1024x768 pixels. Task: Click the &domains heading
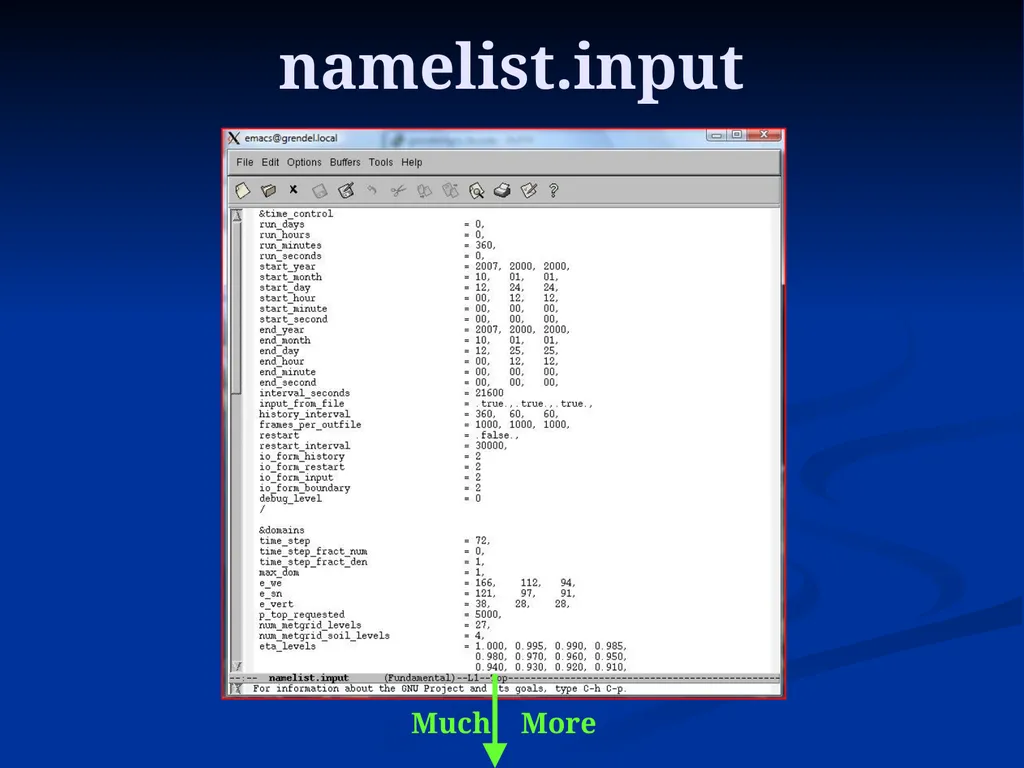click(281, 530)
